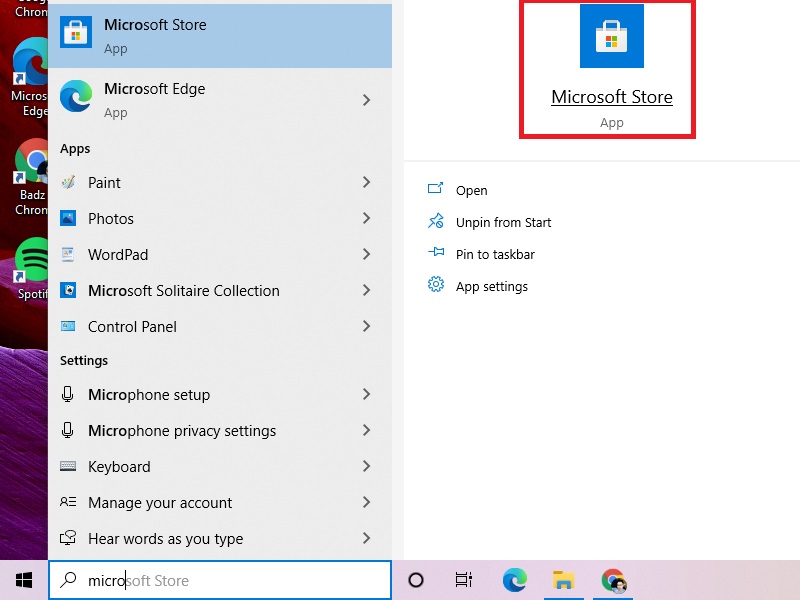
Task: Click the Microphone setup icon
Action: pos(67,394)
